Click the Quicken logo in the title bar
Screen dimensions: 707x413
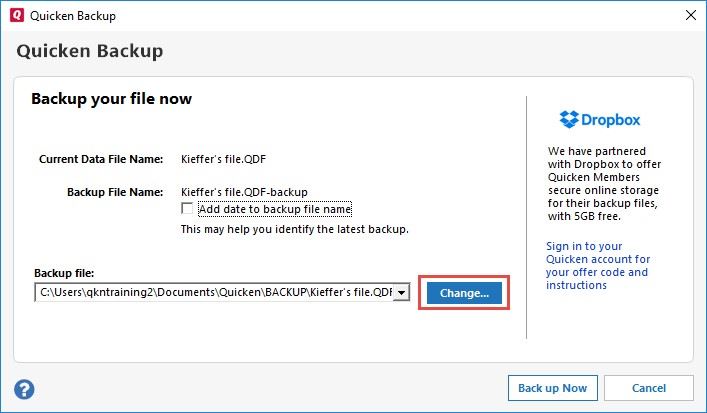(x=15, y=15)
